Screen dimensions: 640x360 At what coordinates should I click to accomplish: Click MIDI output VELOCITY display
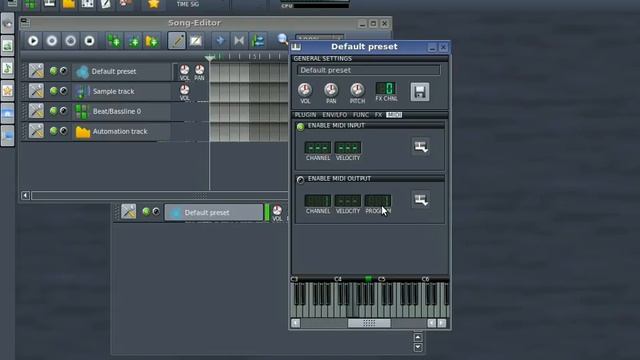pyautogui.click(x=348, y=201)
